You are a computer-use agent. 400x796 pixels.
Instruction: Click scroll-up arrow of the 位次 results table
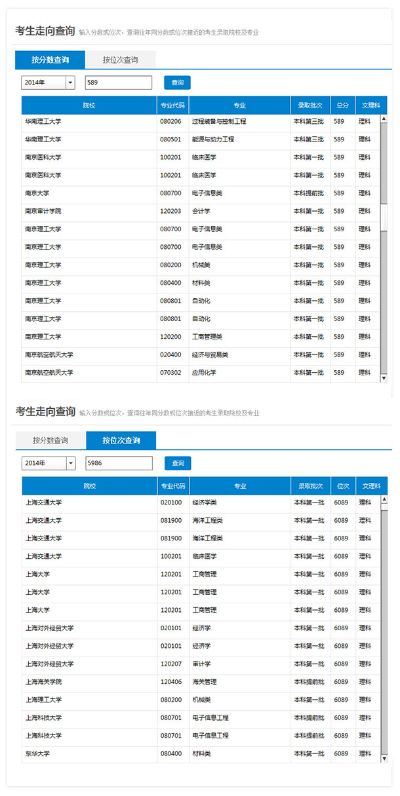384,500
